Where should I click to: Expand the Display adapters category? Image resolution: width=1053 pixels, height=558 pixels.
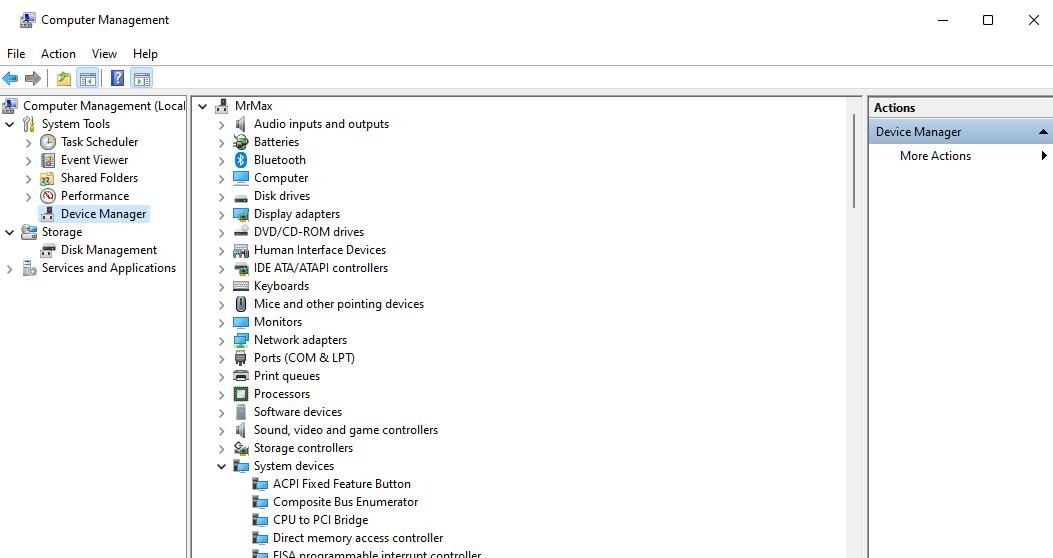point(222,215)
